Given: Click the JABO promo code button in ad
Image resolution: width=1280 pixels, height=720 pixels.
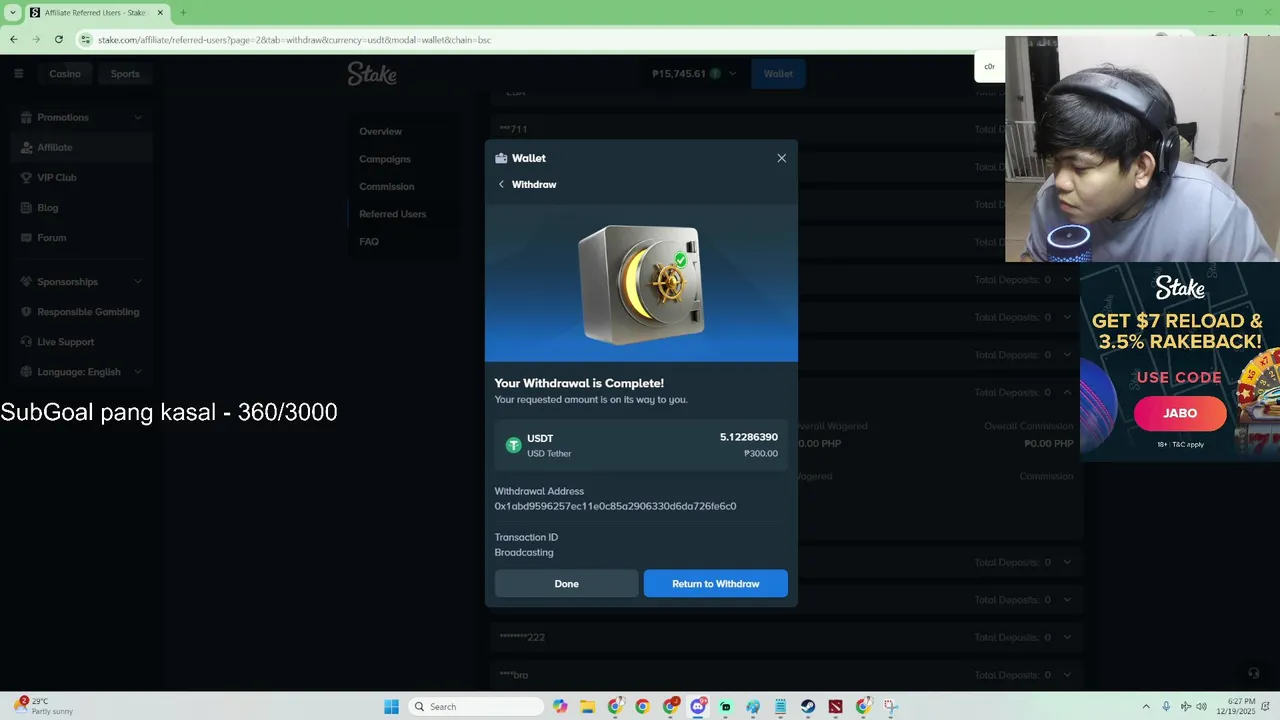Looking at the screenshot, I should (1180, 413).
